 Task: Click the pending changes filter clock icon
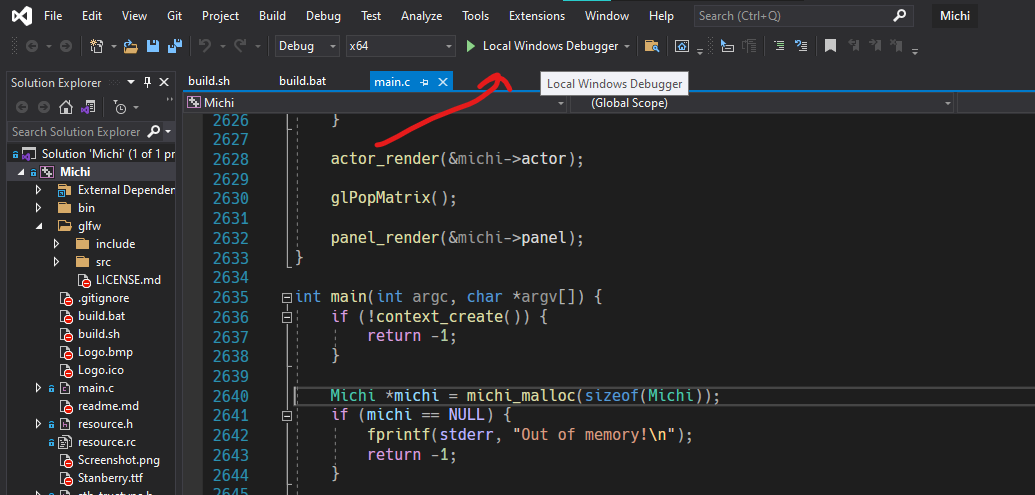[x=119, y=107]
